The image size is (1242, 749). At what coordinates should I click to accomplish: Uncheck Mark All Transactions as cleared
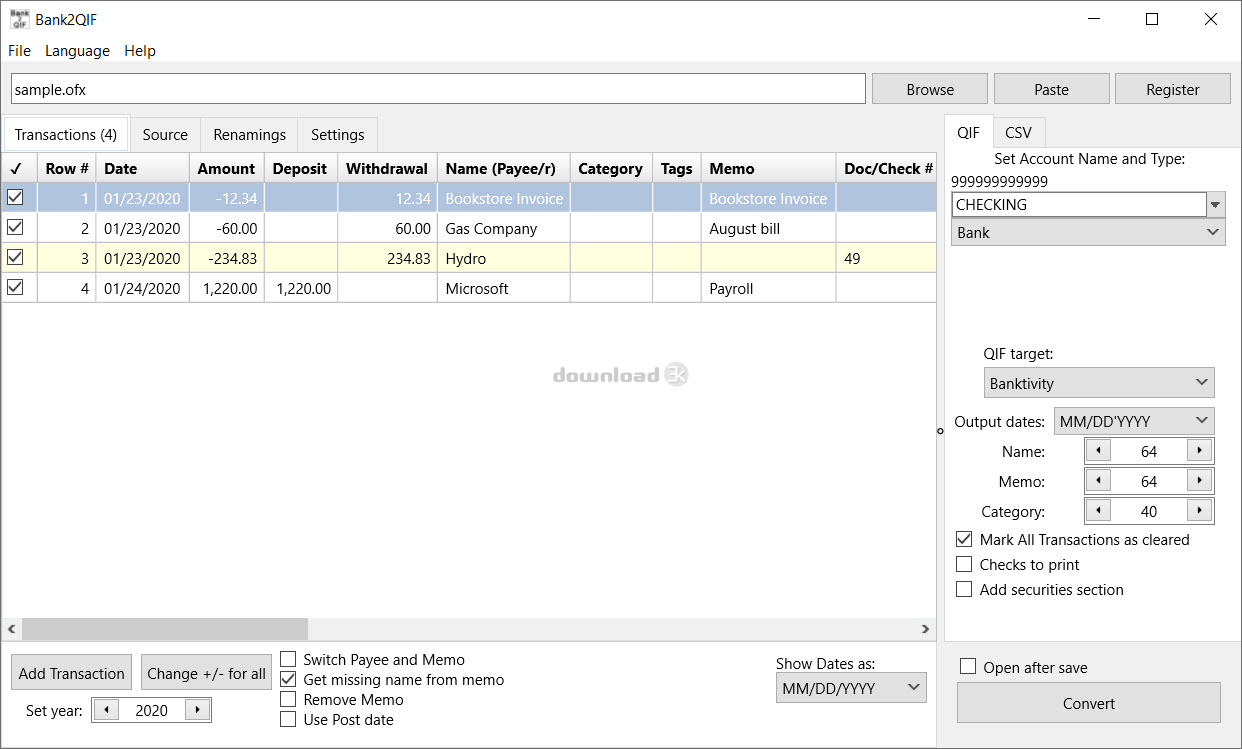[964, 539]
